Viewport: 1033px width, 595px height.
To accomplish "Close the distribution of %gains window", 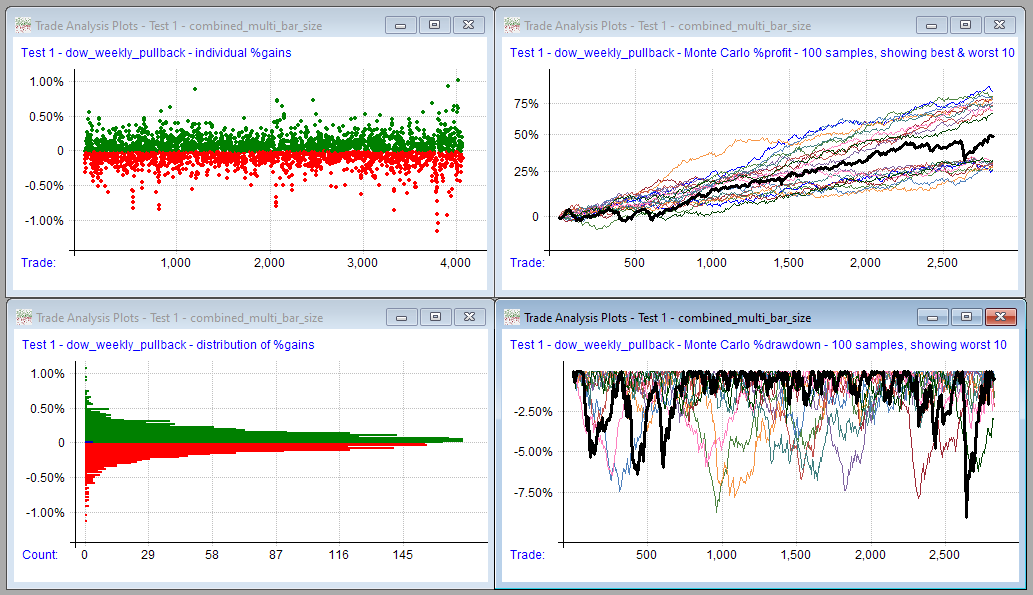I will click(x=469, y=317).
